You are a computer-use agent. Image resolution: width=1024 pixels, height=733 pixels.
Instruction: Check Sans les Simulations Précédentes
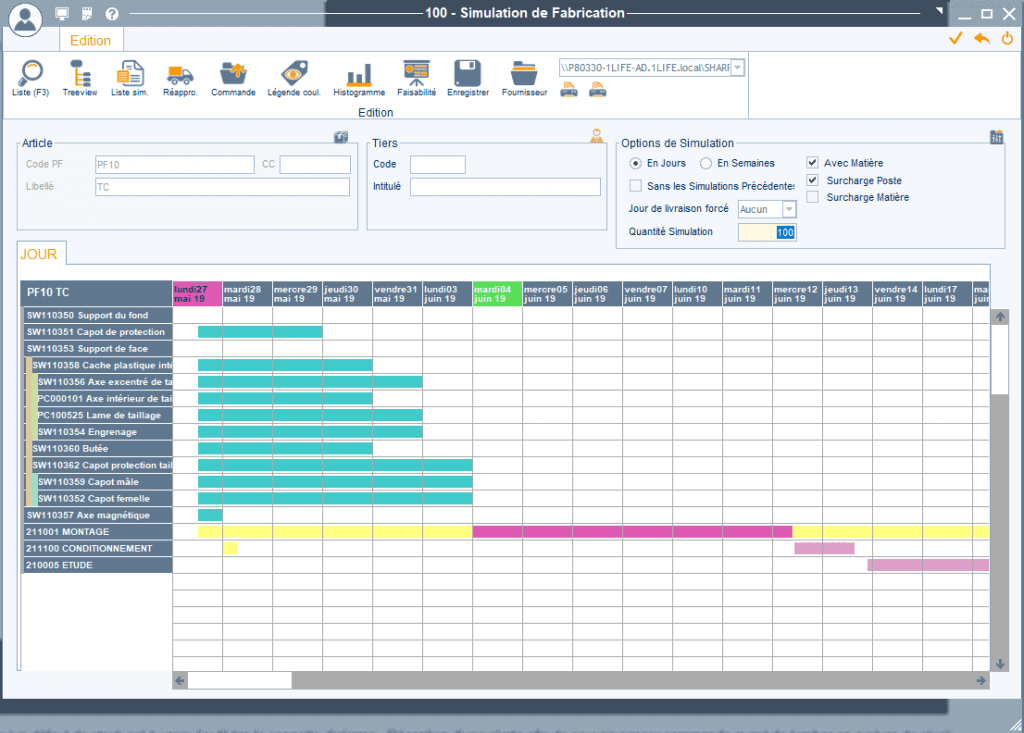click(635, 186)
